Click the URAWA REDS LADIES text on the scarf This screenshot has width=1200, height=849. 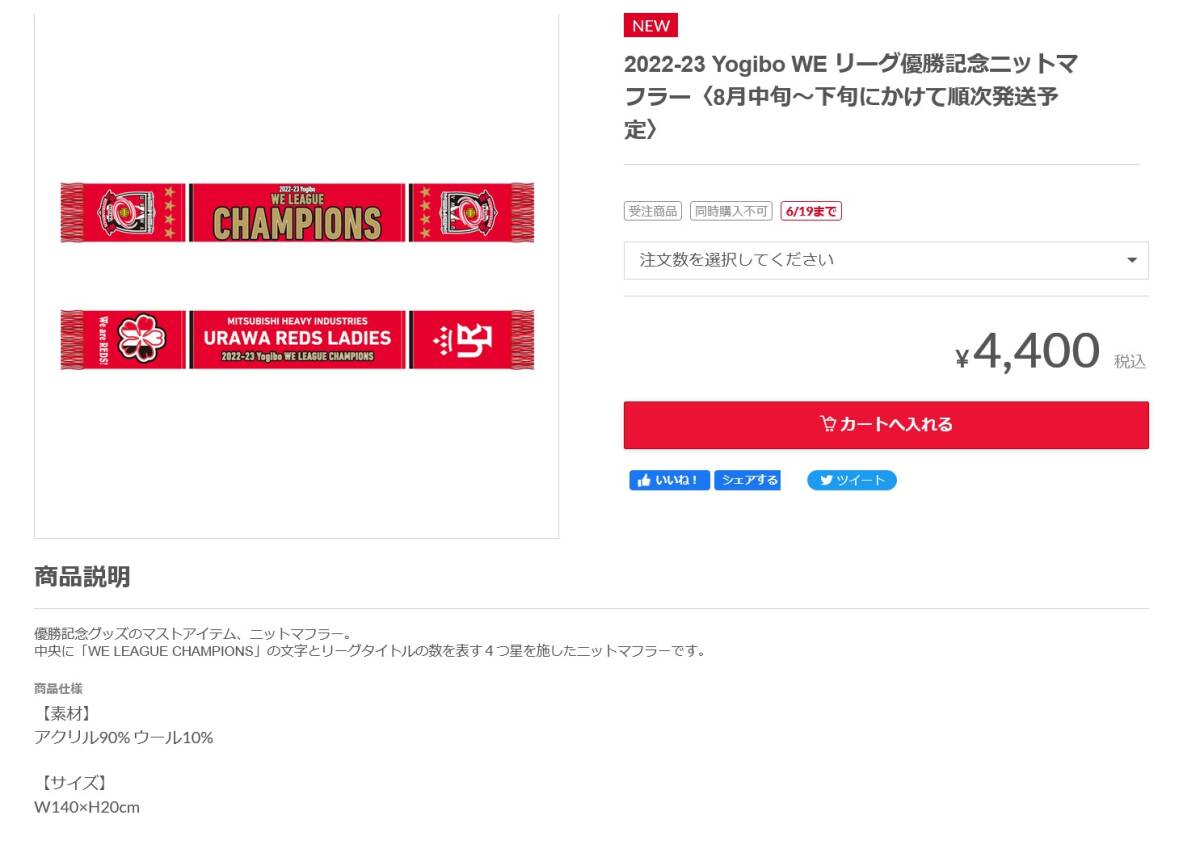(x=297, y=338)
